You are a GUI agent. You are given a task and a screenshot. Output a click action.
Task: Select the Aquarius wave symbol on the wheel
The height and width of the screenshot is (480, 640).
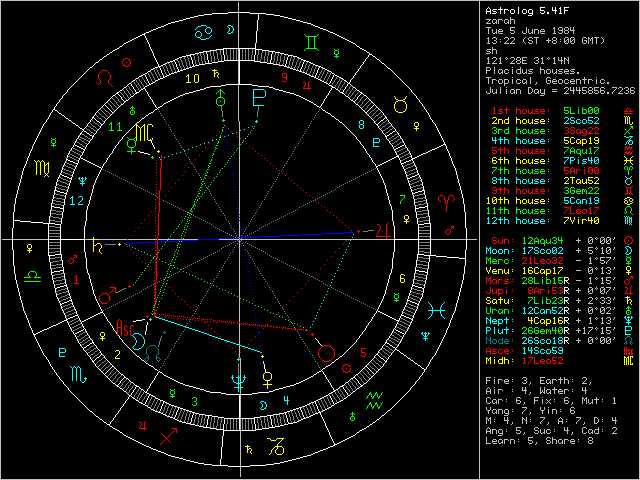click(373, 401)
